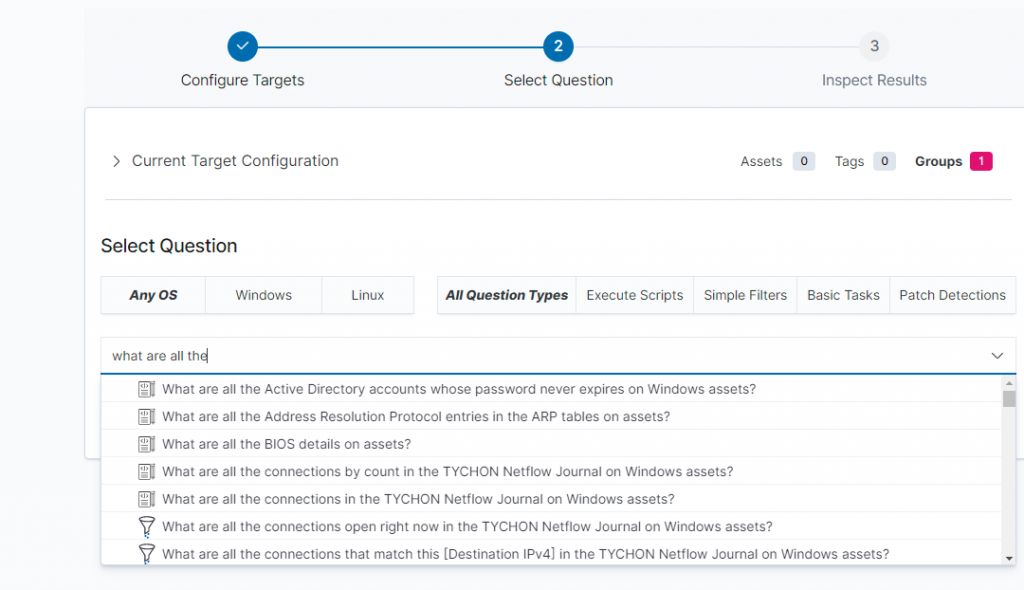Viewport: 1024px width, 590px height.
Task: Click script icon beside Active Directory accounts question
Action: click(x=146, y=389)
